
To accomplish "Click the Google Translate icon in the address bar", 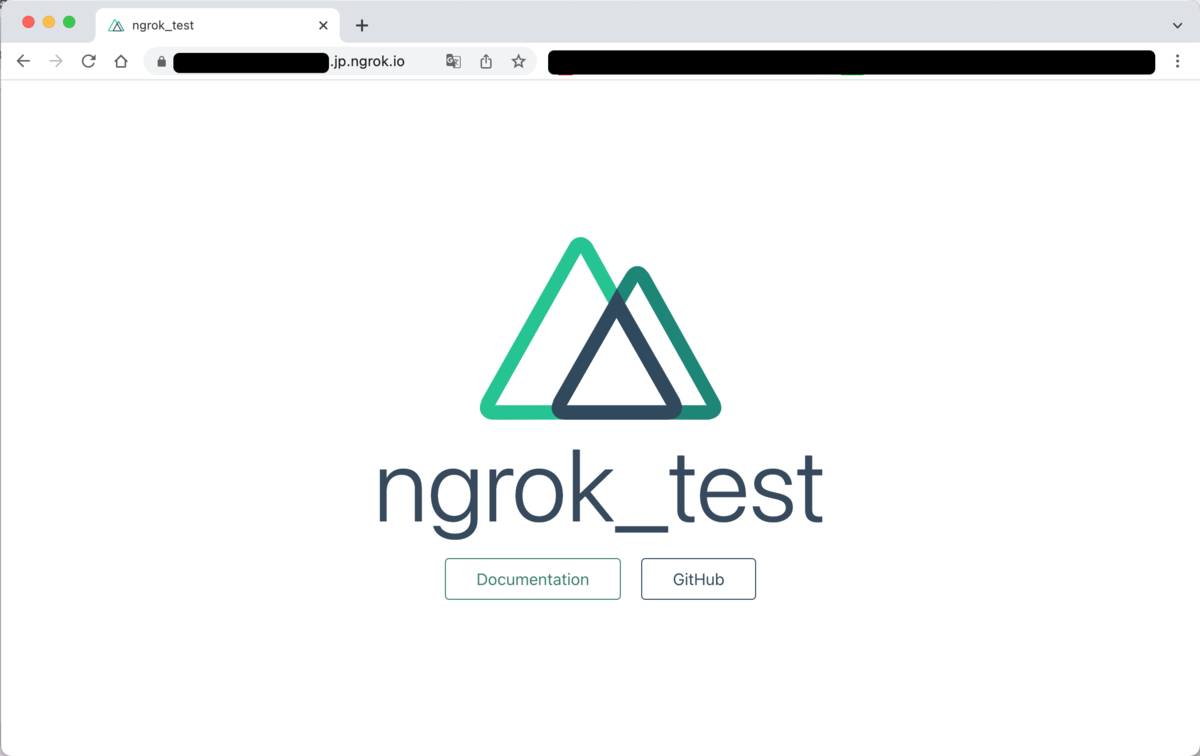I will 453,61.
